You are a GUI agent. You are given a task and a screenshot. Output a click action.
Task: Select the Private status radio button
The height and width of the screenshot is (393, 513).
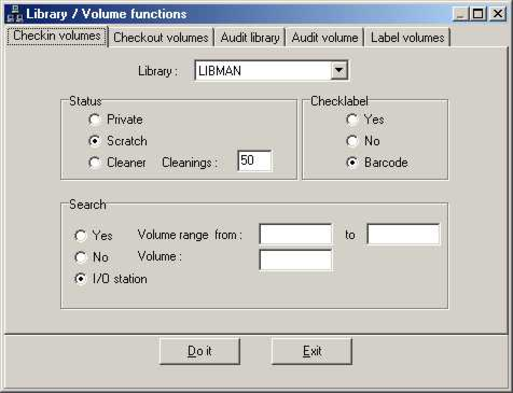116,119
